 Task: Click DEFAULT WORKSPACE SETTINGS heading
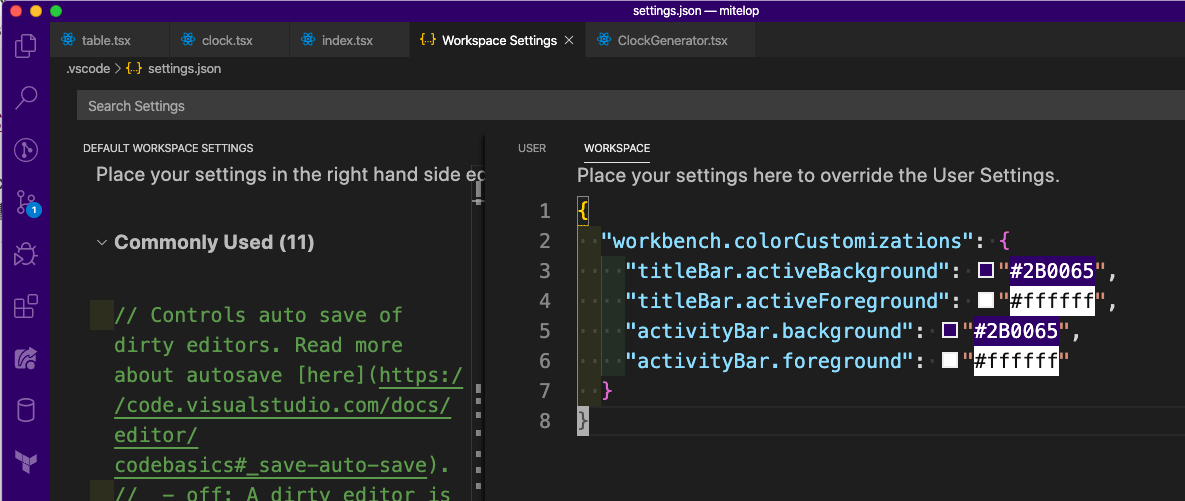168,148
